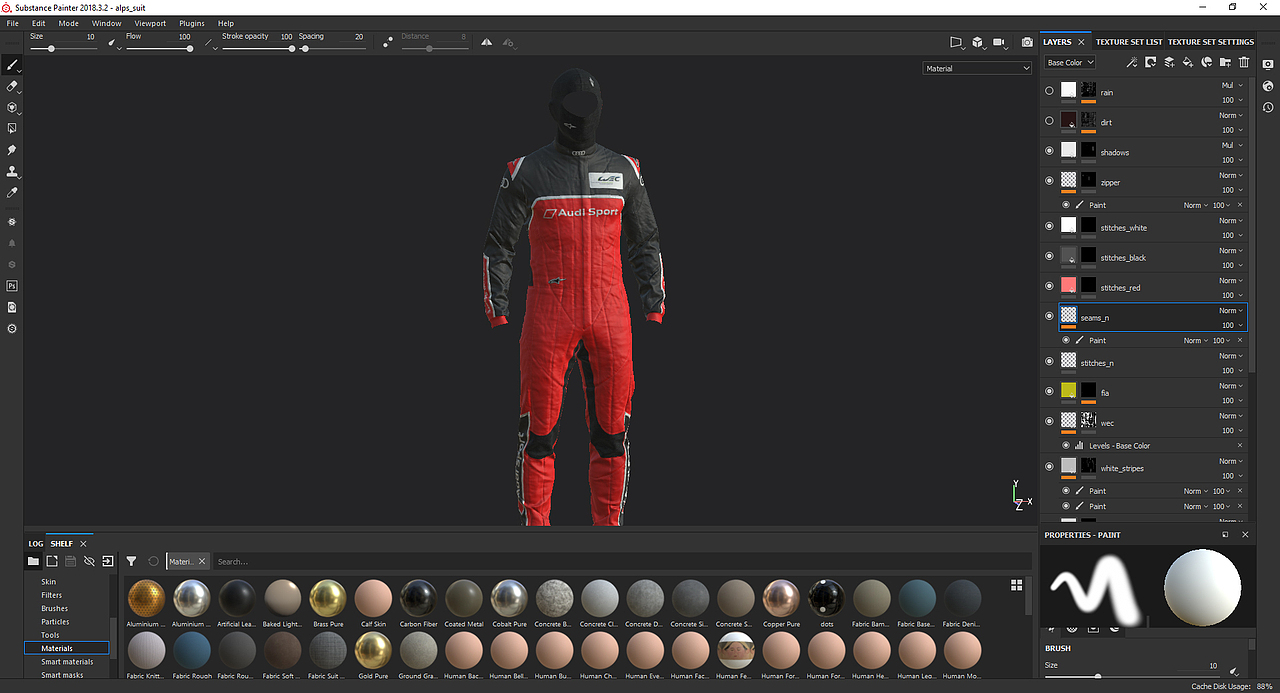Hide the fia layer
This screenshot has height=693, width=1280.
tap(1049, 391)
